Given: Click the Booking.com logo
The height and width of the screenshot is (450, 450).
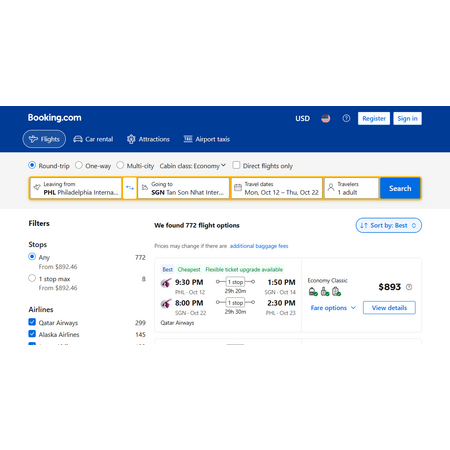Looking at the screenshot, I should (x=55, y=118).
